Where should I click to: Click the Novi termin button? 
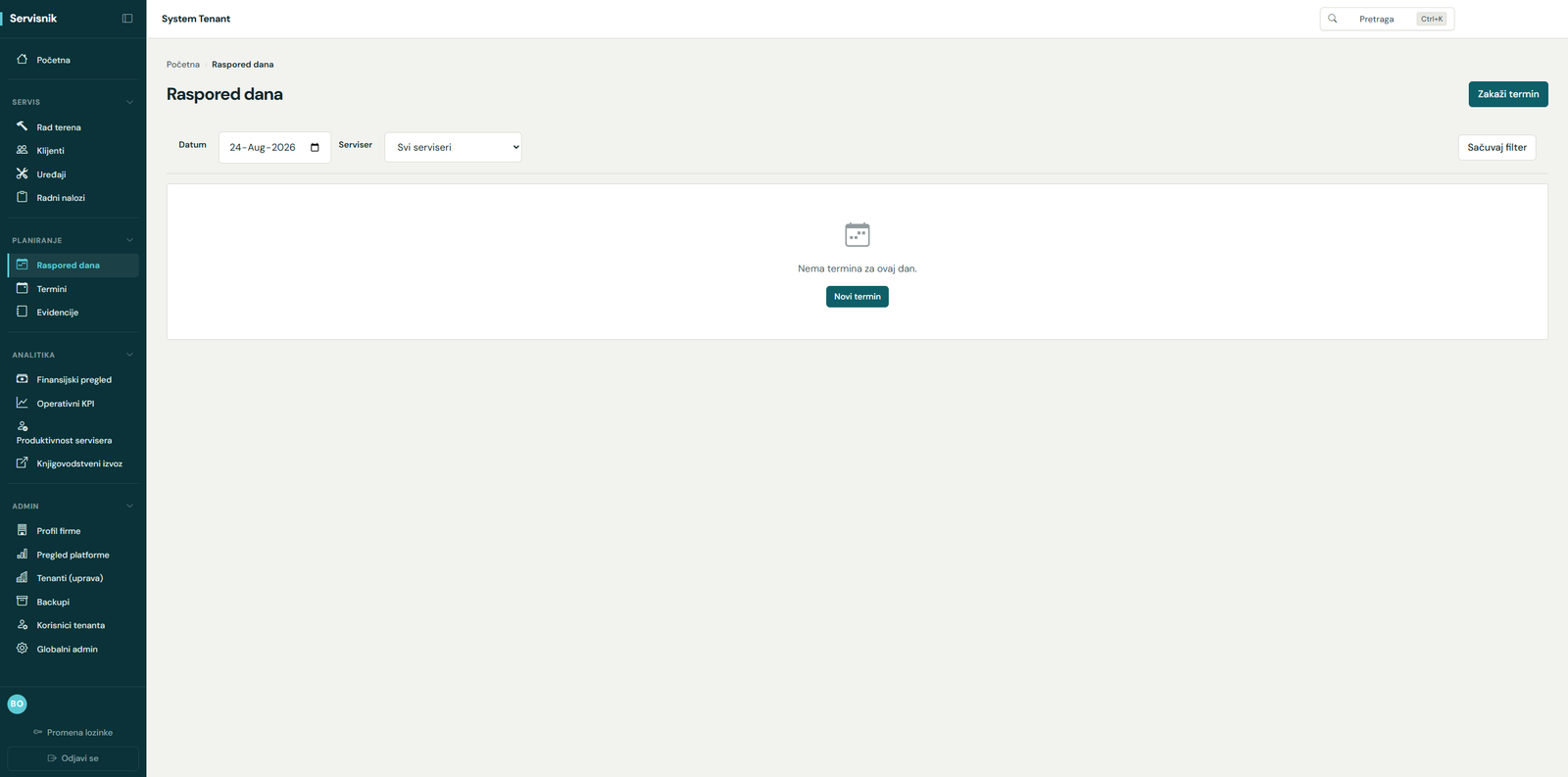(x=857, y=297)
